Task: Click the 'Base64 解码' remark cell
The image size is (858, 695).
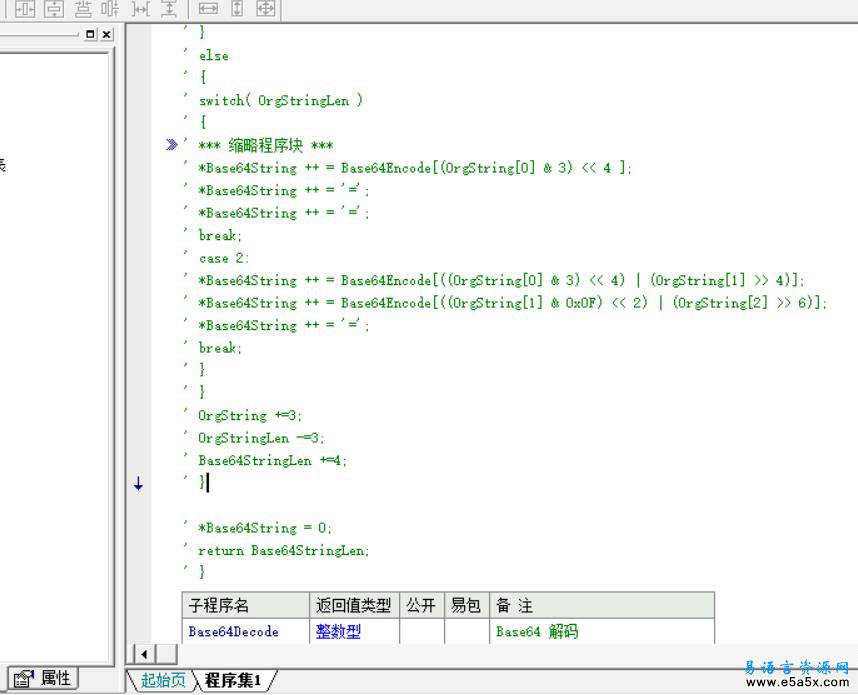Action: (602, 632)
